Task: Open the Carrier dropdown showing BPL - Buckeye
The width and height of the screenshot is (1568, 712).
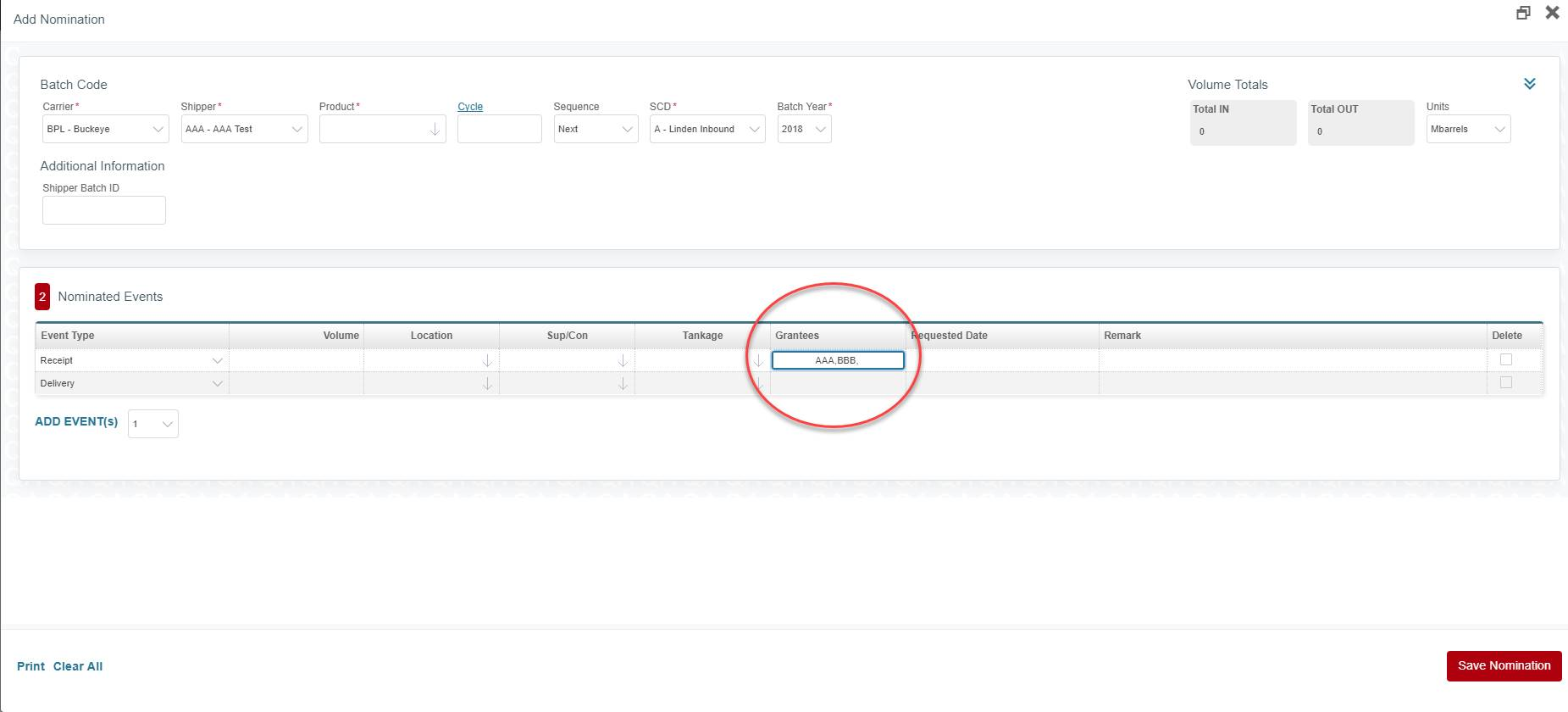Action: [105, 130]
